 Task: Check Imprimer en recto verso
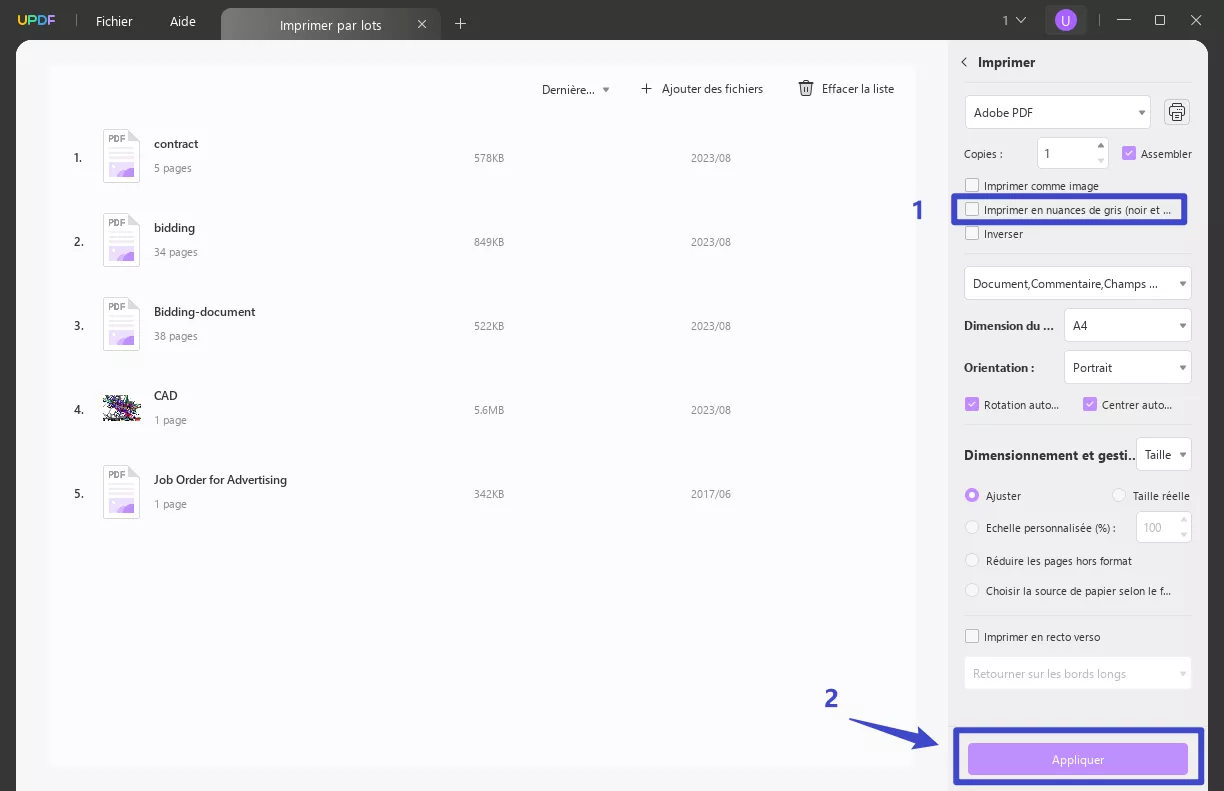point(972,636)
